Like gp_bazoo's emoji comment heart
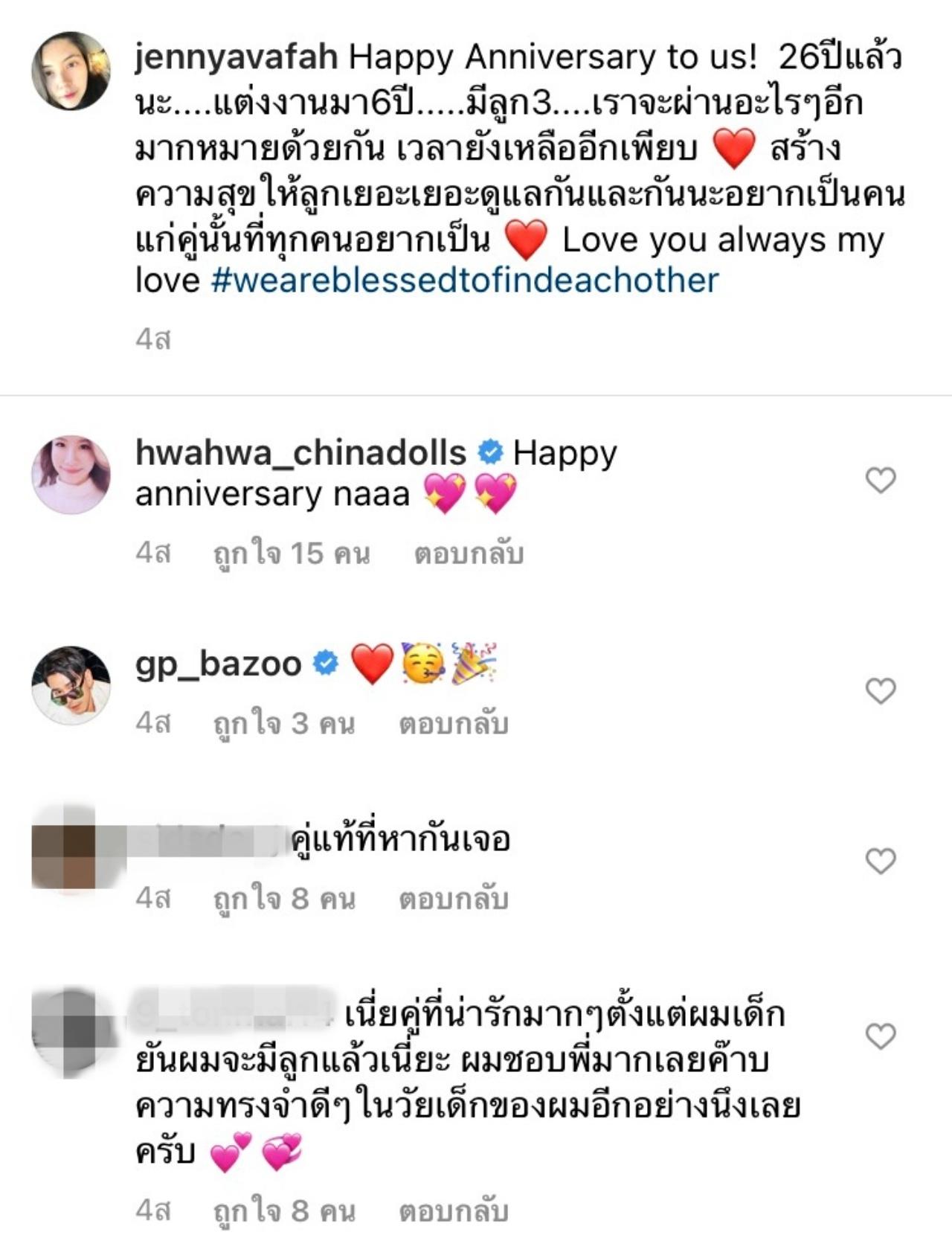Viewport: 952px width, 1238px height. click(x=881, y=691)
